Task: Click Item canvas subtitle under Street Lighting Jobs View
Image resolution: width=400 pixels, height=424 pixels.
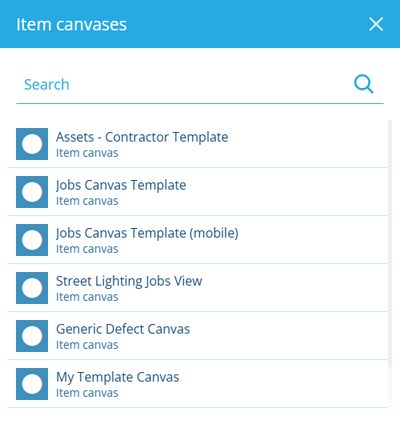Action: (x=87, y=297)
